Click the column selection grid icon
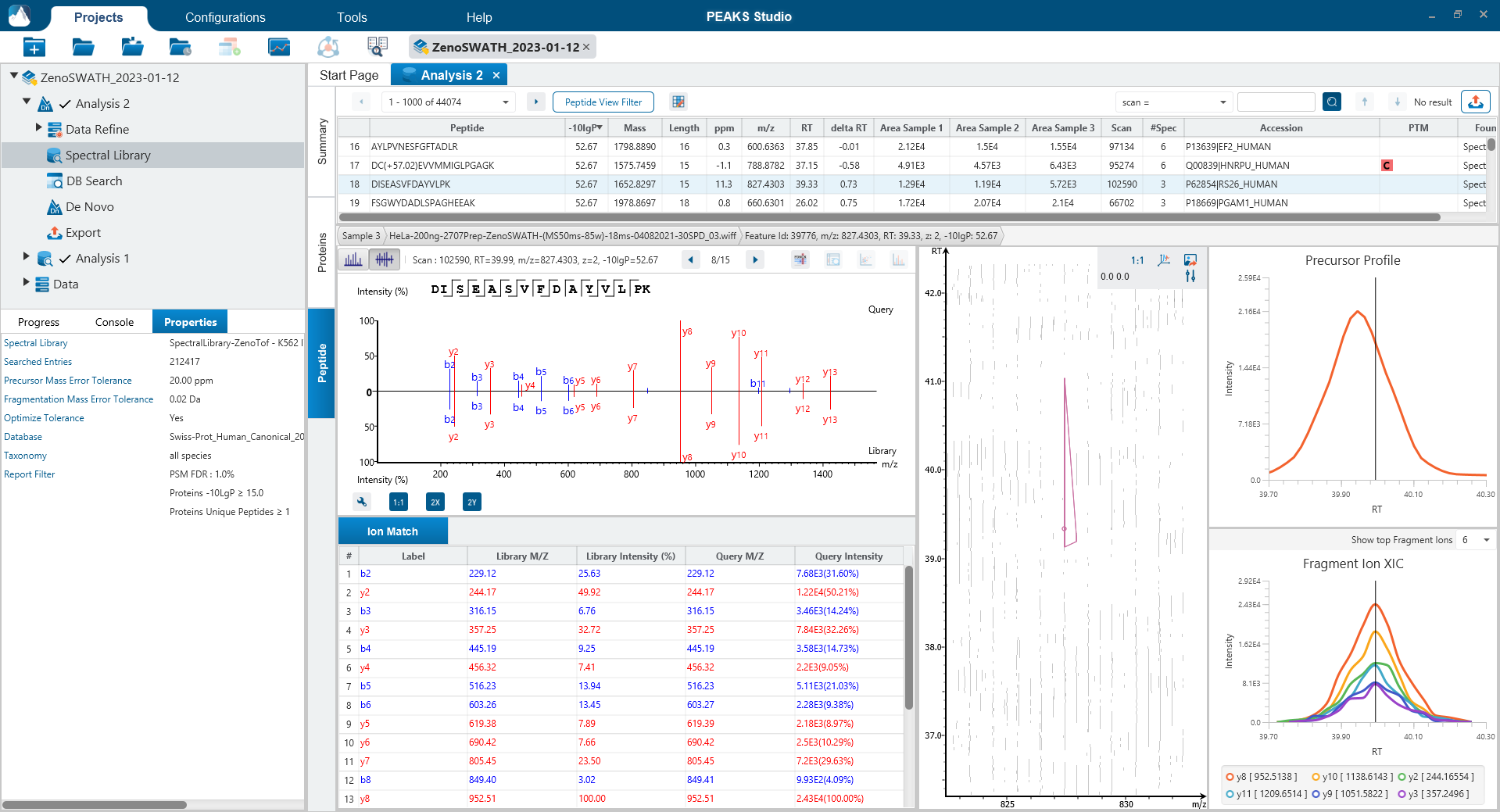The image size is (1500, 812). [678, 102]
